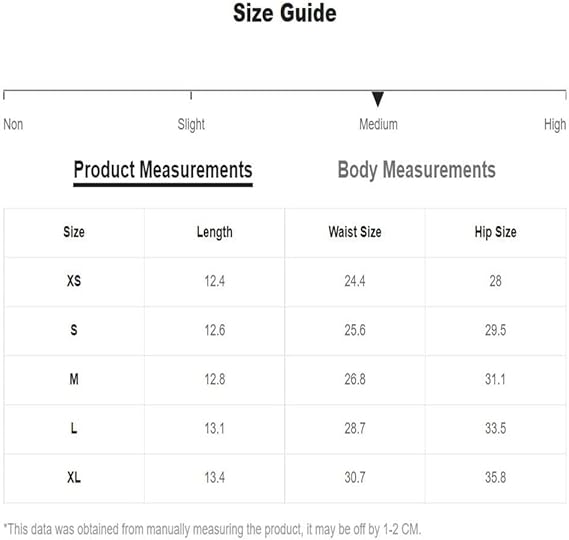The height and width of the screenshot is (540, 569).
Task: Select the XL size row label
Action: click(74, 477)
